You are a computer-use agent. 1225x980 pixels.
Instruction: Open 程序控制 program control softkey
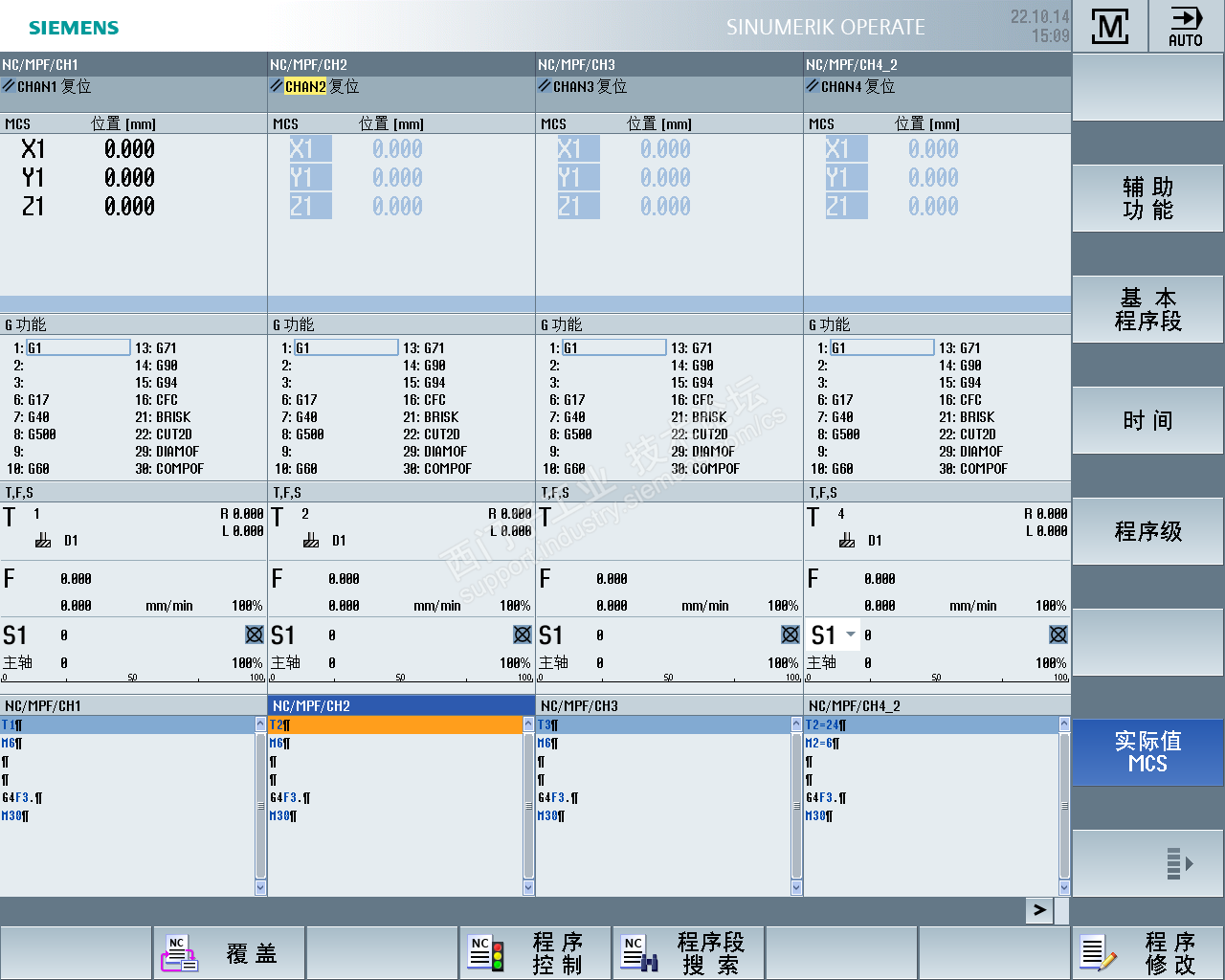pyautogui.click(x=535, y=953)
